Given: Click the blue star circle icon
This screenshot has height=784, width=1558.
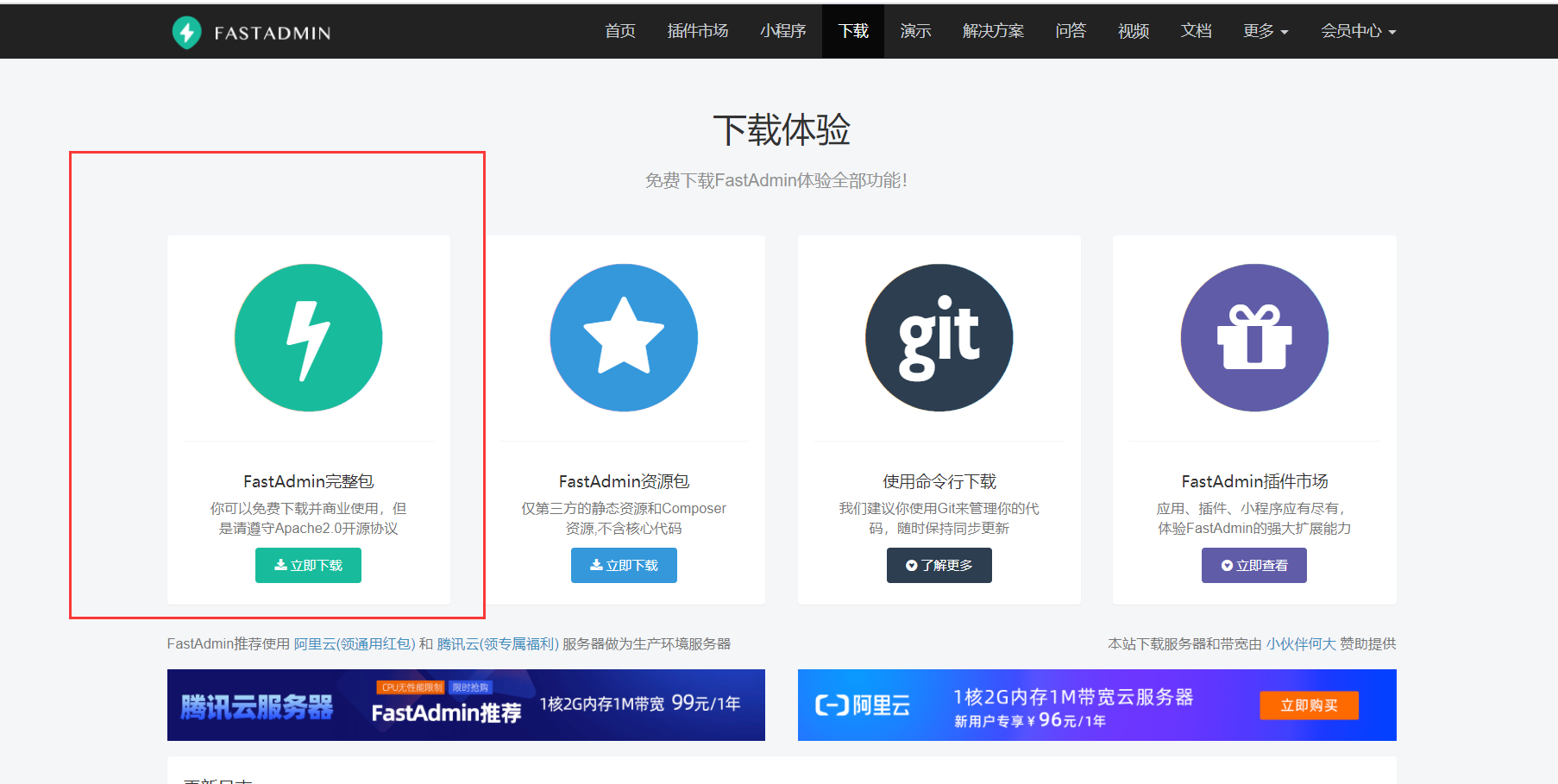Looking at the screenshot, I should 624,337.
